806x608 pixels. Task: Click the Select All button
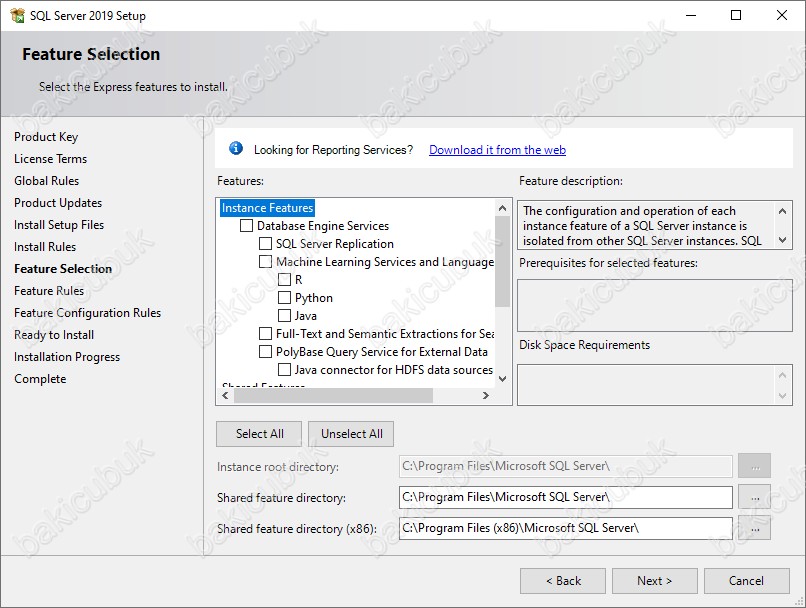(x=259, y=434)
